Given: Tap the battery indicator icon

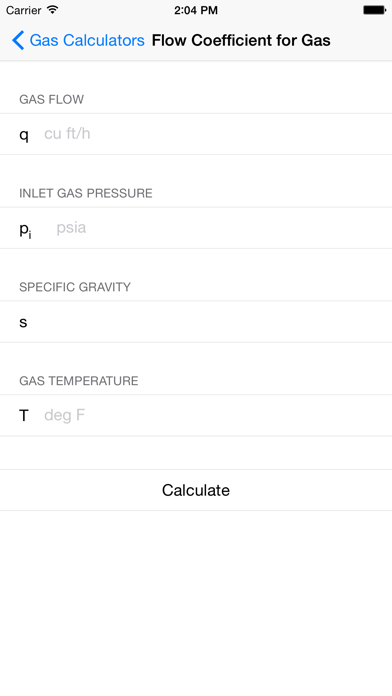Looking at the screenshot, I should (374, 10).
